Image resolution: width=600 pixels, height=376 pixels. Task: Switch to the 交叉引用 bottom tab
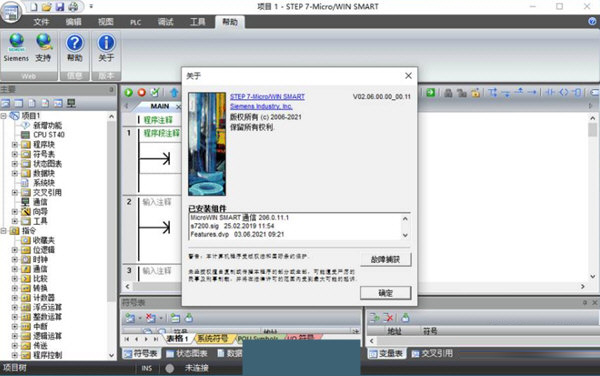[432, 353]
